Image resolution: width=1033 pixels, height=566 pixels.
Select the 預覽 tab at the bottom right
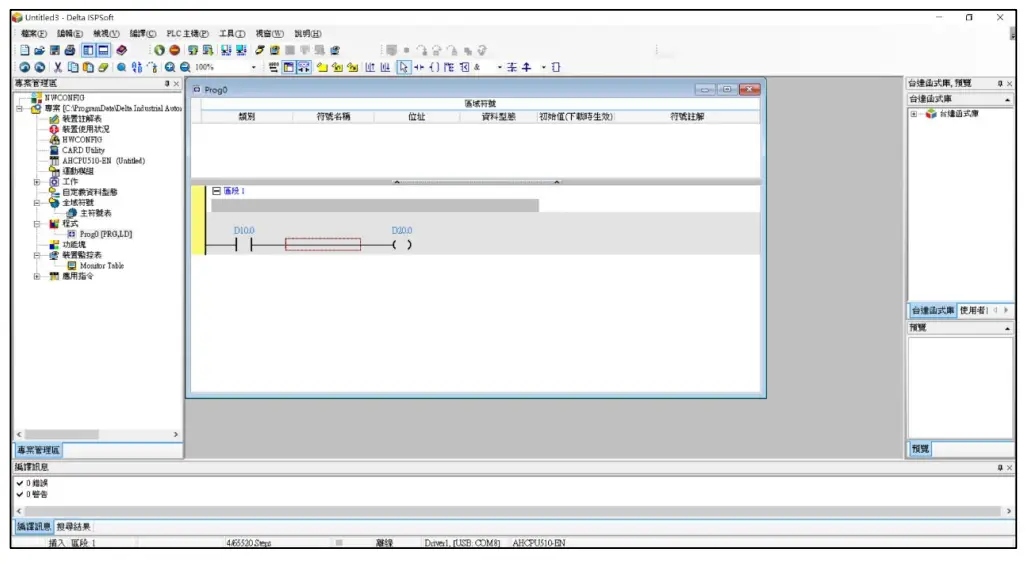click(x=920, y=449)
